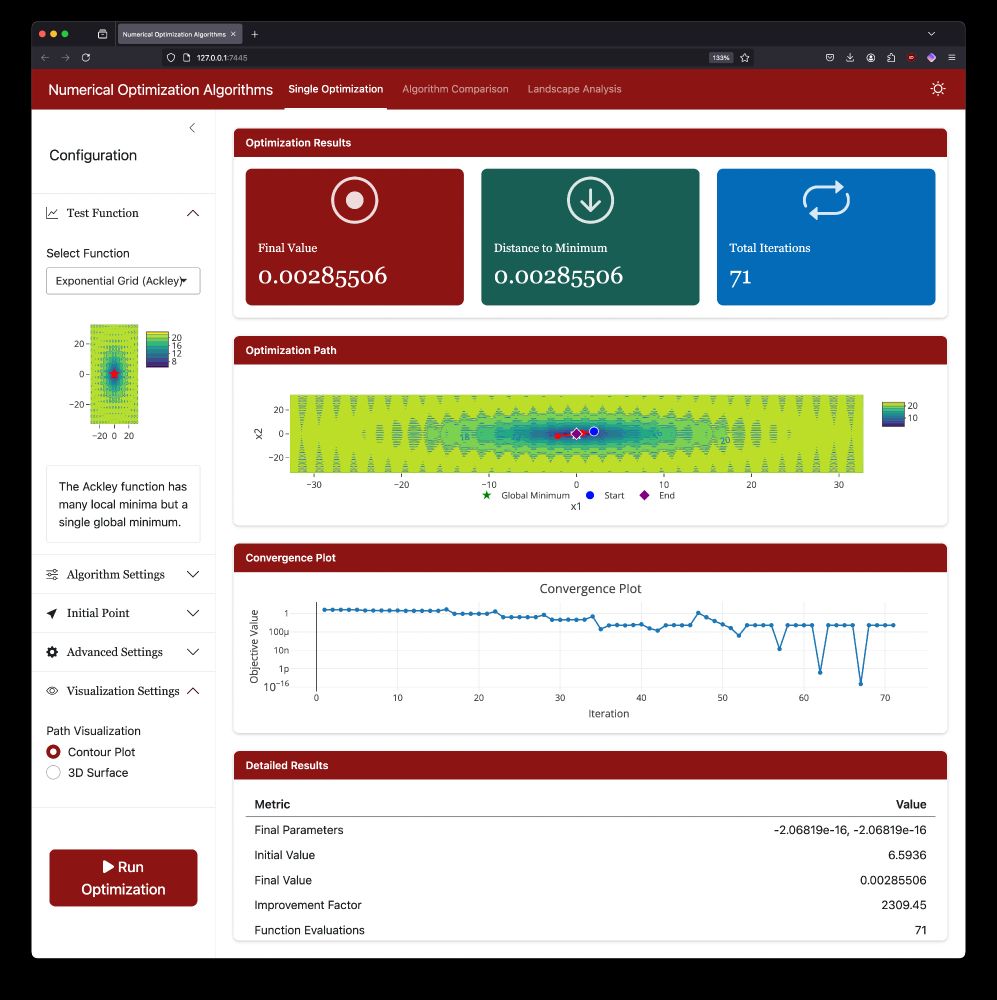997x1000 pixels.
Task: Open the browser downloads icon
Action: click(x=850, y=57)
